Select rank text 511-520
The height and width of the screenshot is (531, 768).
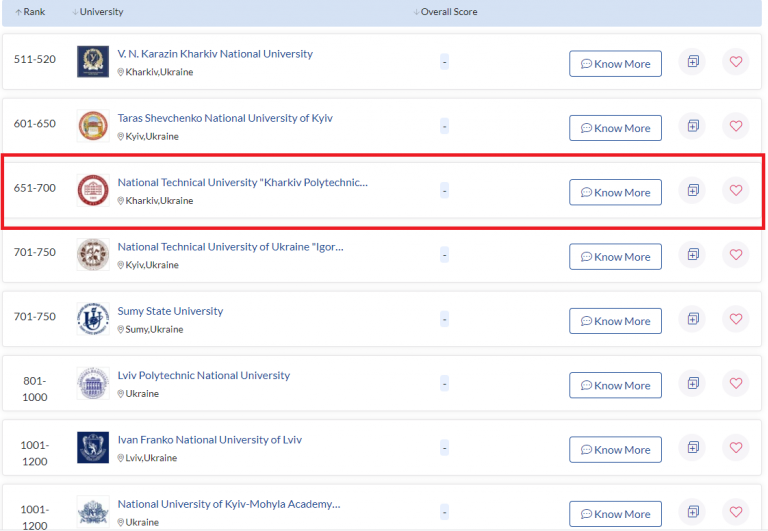coord(35,59)
